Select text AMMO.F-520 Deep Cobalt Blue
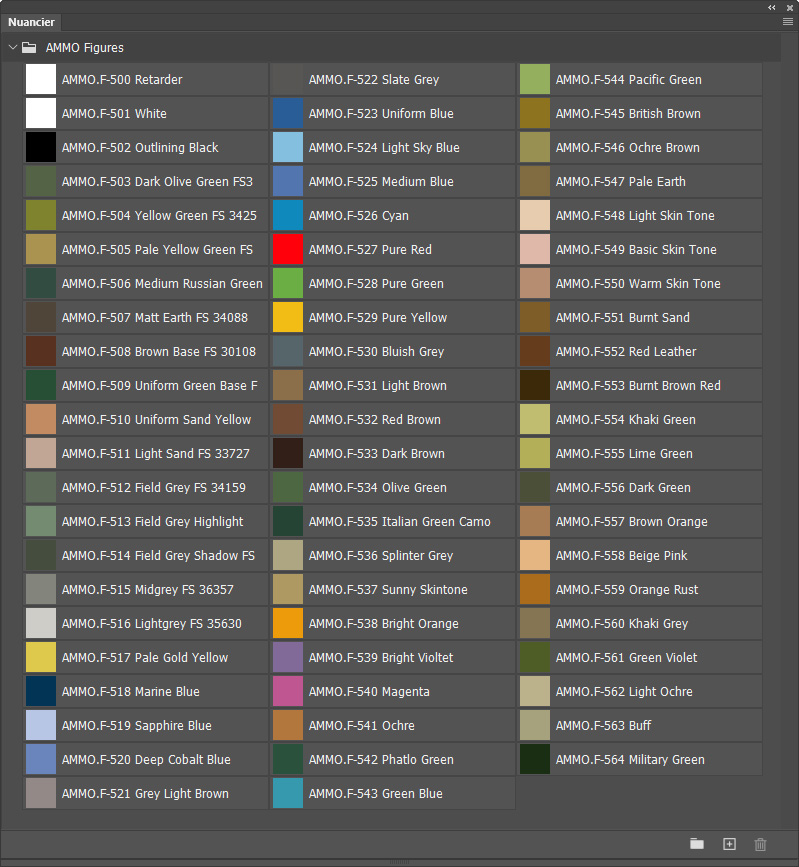Image resolution: width=799 pixels, height=867 pixels. [146, 759]
